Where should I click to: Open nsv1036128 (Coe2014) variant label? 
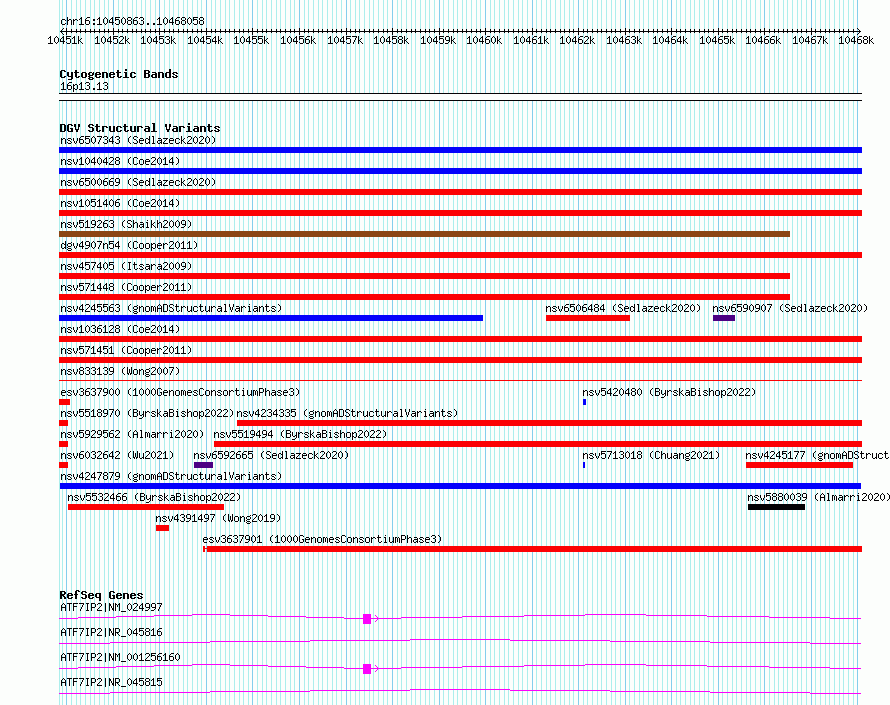click(120, 329)
